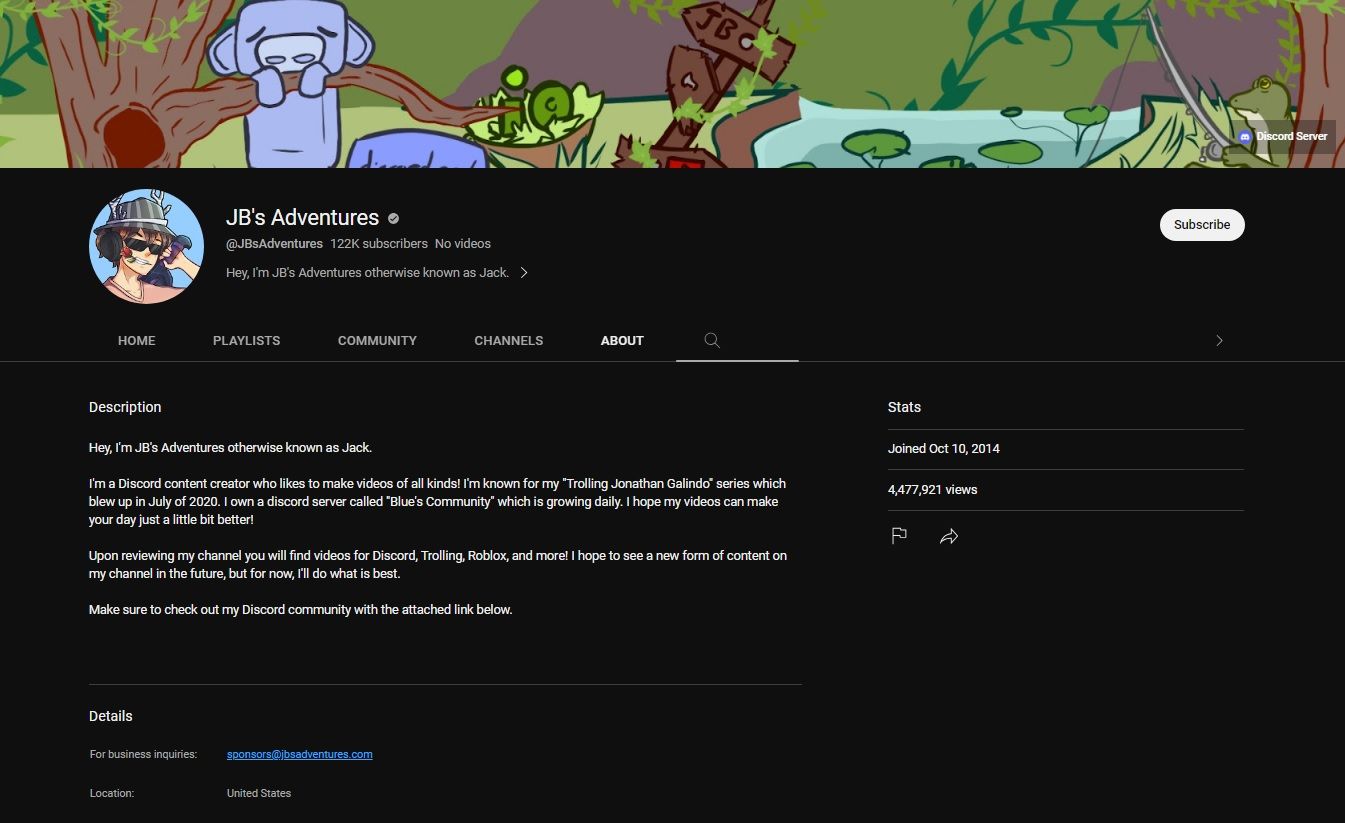
Task: Click the JB's Adventures profile avatar
Action: point(146,246)
